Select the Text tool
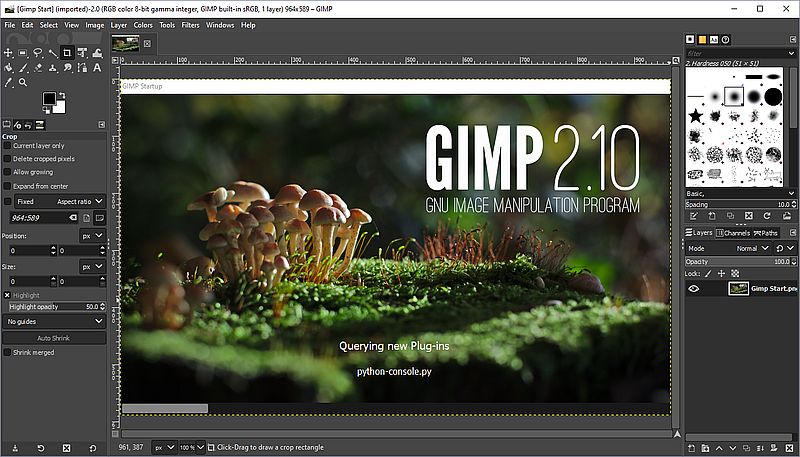The width and height of the screenshot is (800, 457). click(x=97, y=67)
